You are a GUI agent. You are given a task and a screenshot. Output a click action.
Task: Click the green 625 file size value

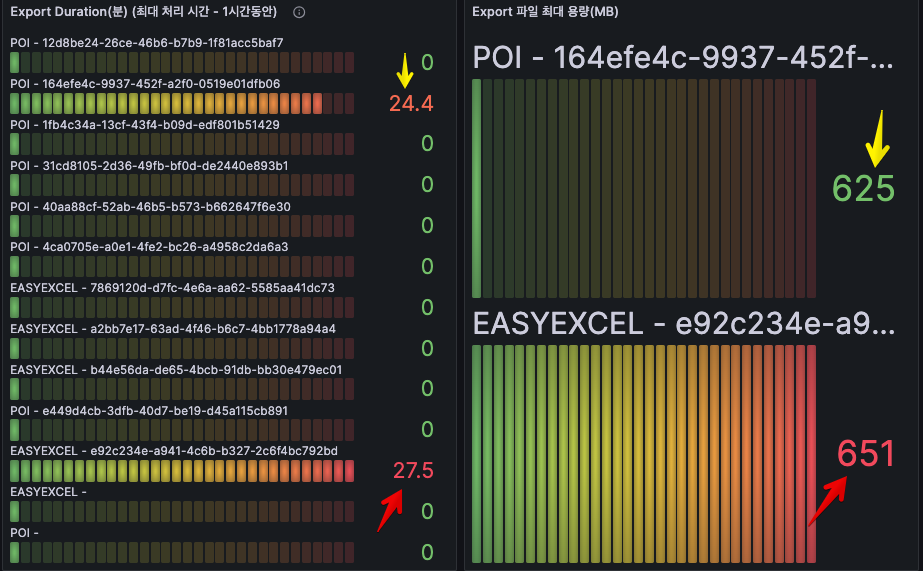coord(864,189)
